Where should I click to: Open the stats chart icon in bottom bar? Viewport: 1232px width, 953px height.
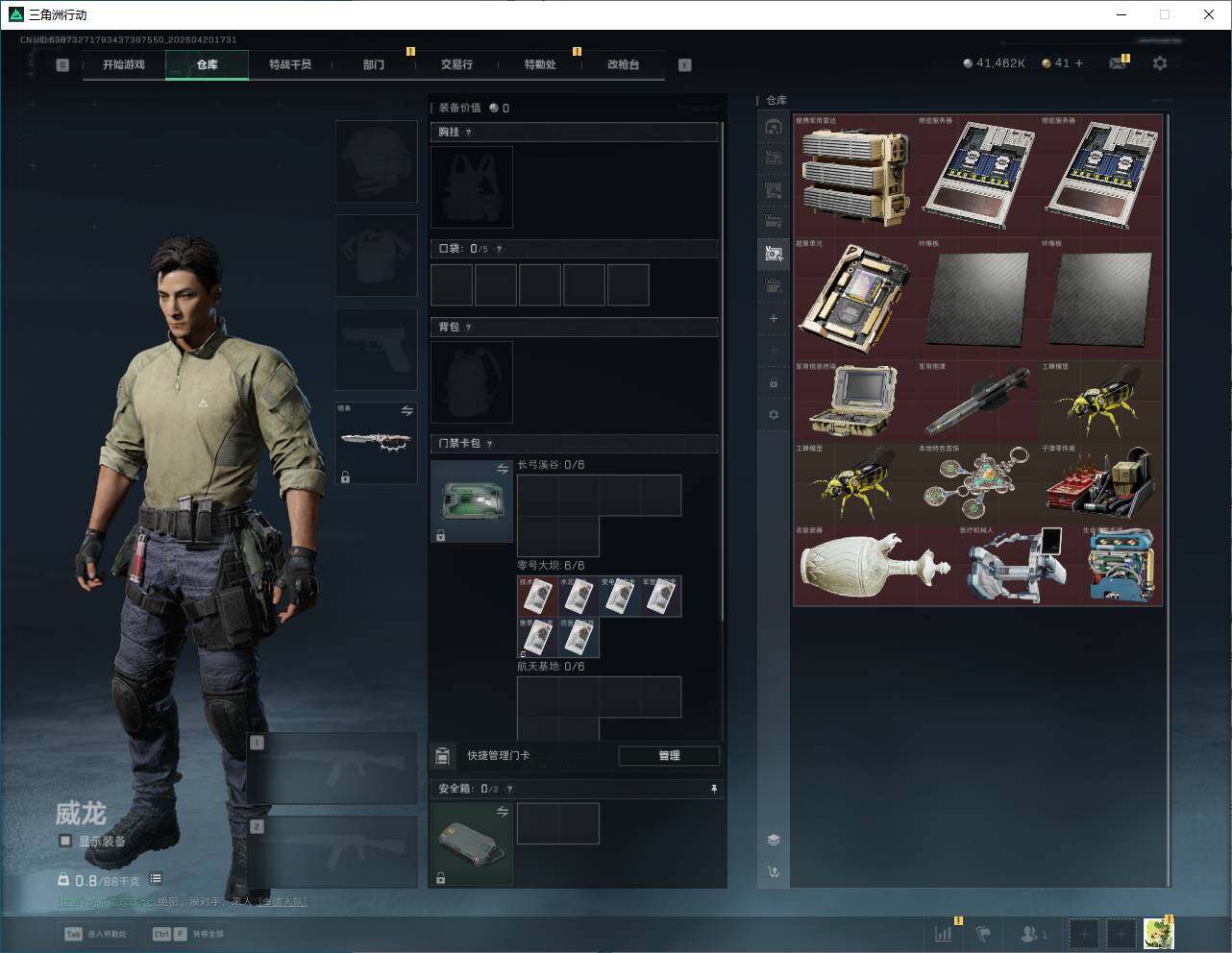coord(944,933)
